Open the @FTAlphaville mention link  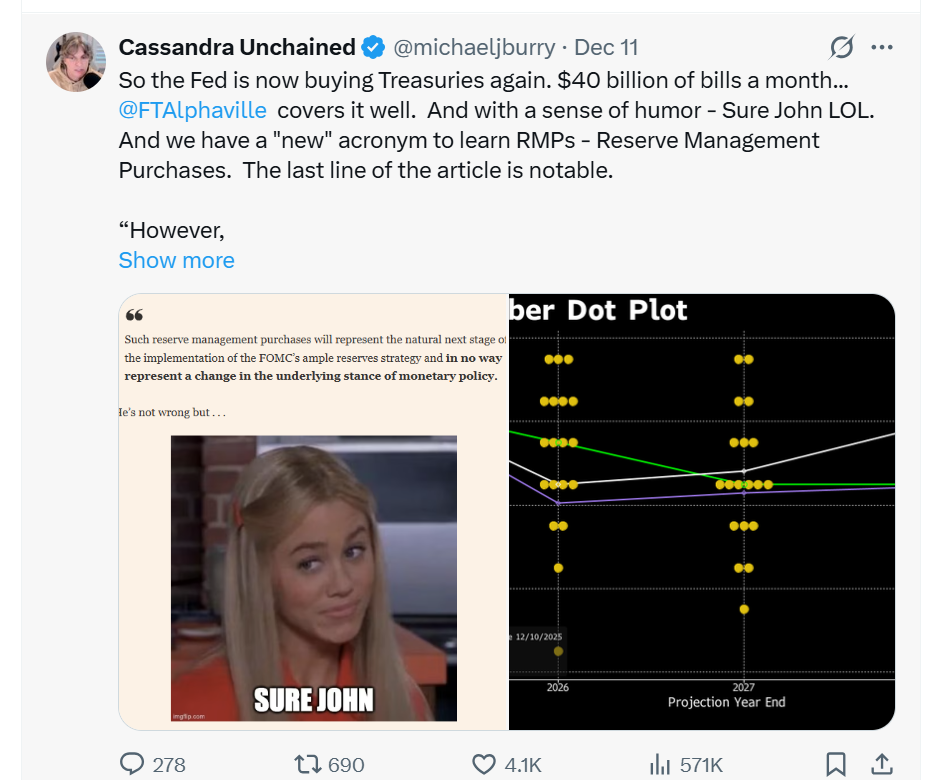pyautogui.click(x=192, y=110)
